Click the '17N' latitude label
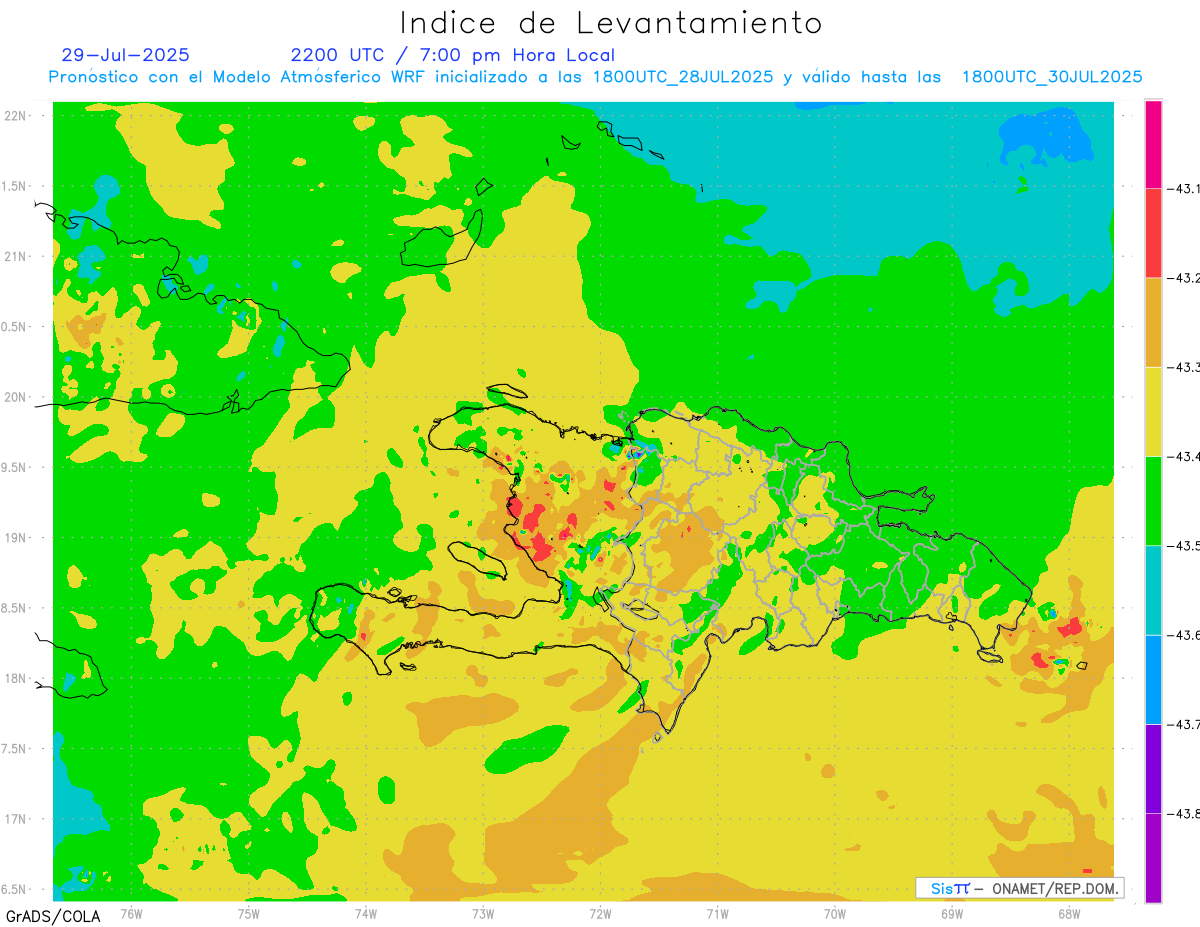The width and height of the screenshot is (1200, 927). (x=15, y=819)
